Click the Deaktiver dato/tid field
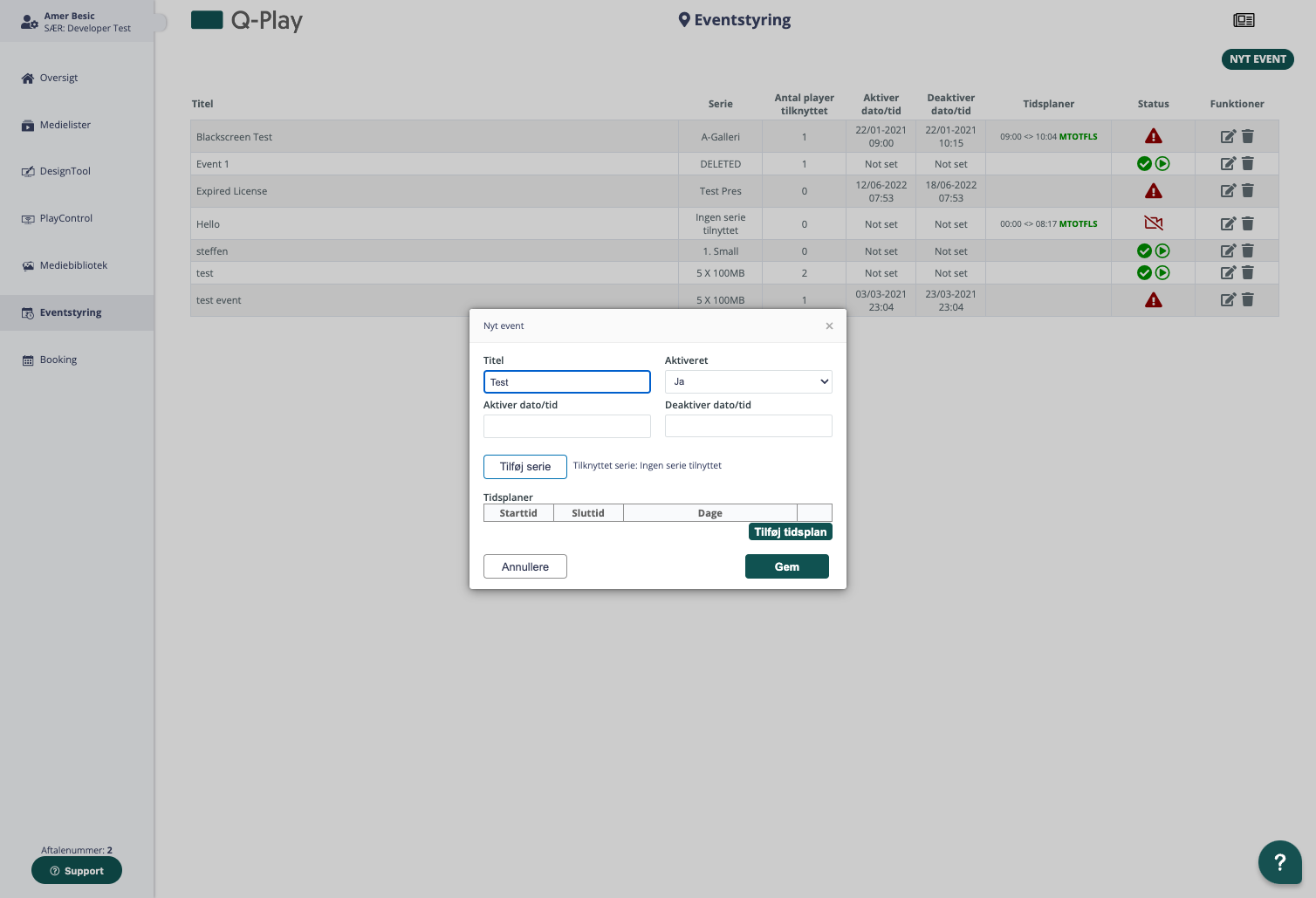The width and height of the screenshot is (1316, 898). coord(749,426)
